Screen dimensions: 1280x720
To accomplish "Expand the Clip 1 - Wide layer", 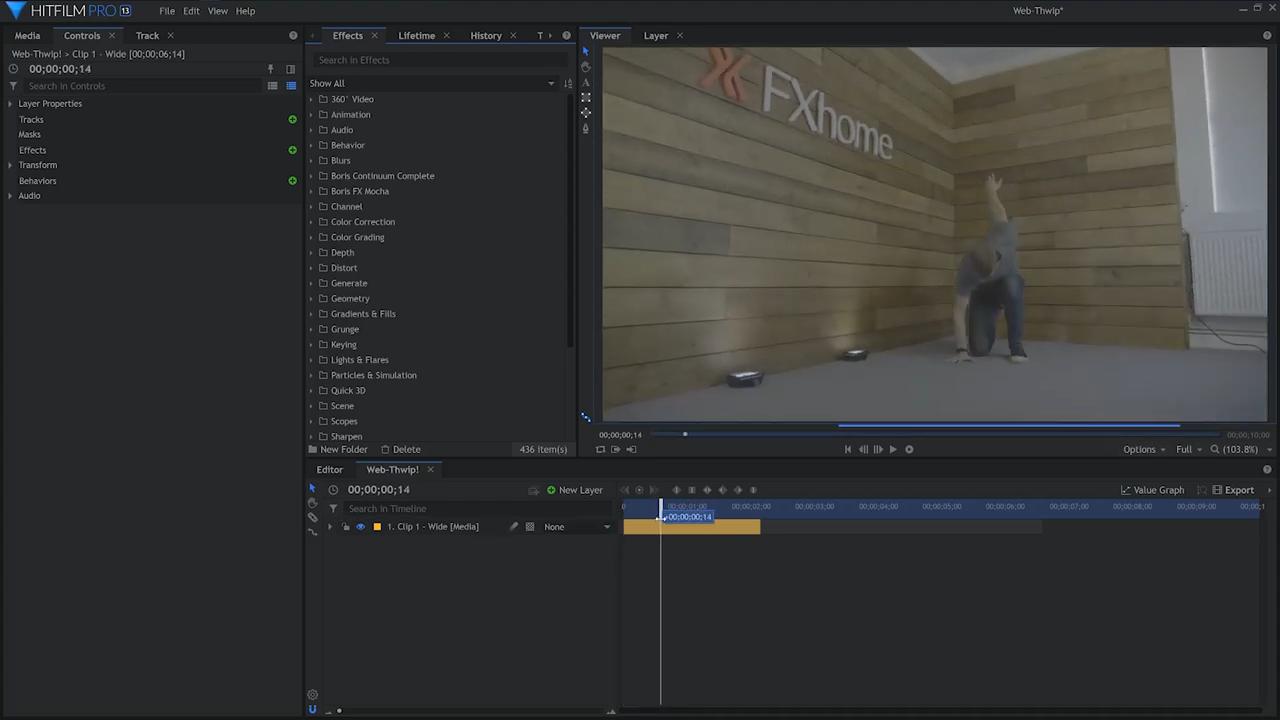I will point(330,527).
